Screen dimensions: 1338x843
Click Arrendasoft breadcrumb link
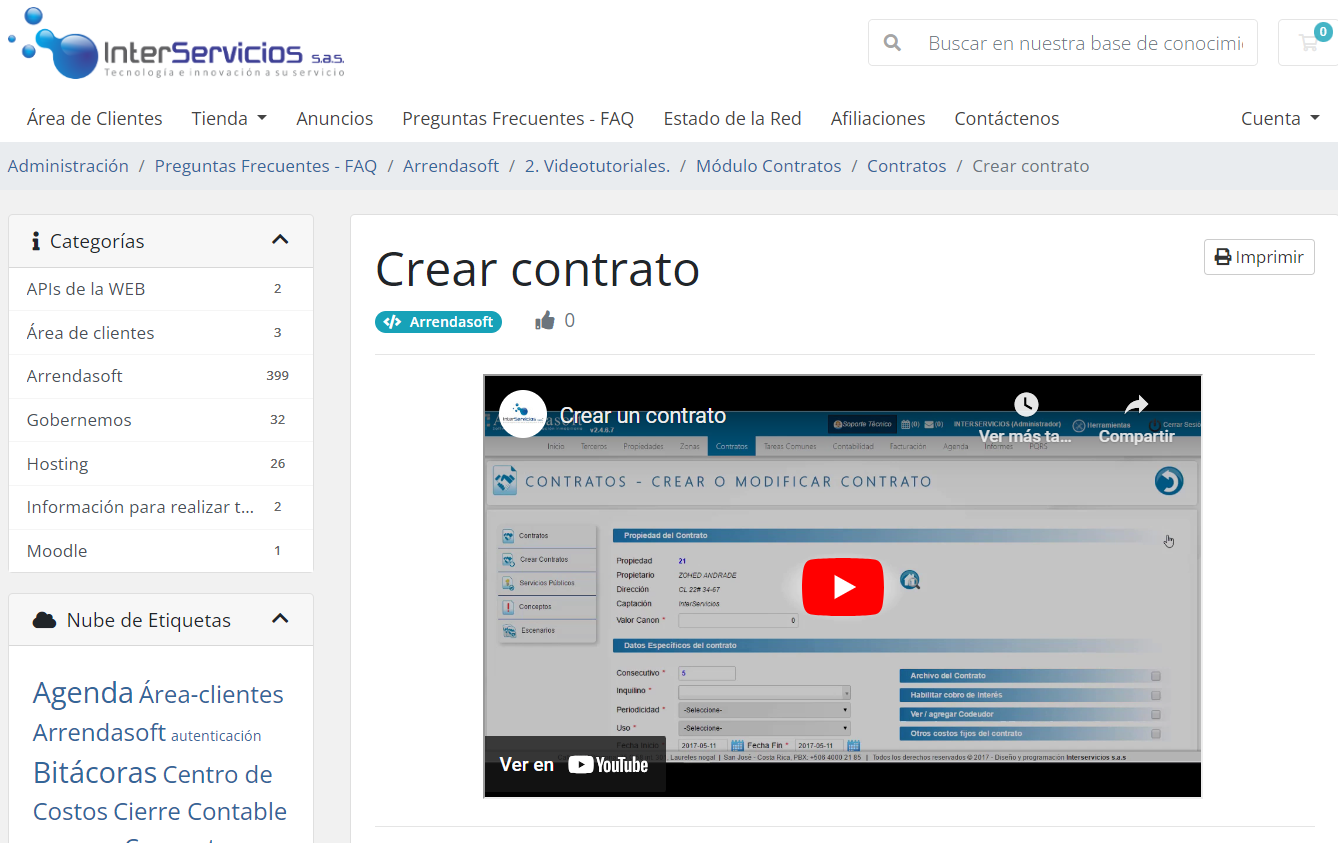451,166
